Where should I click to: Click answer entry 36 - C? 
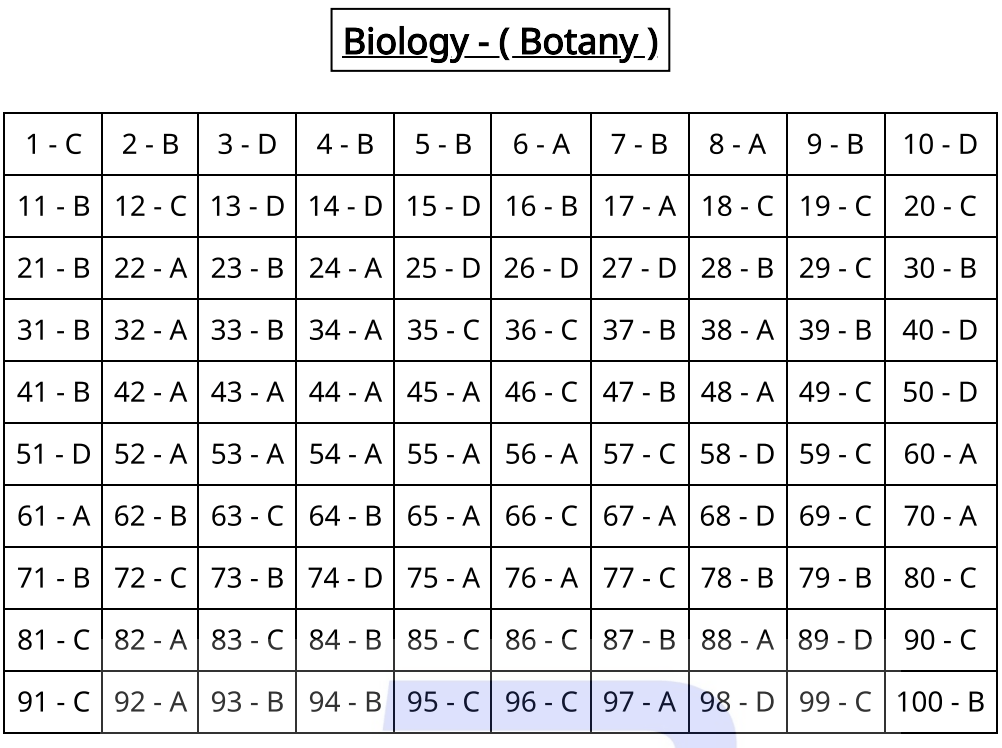tap(541, 331)
